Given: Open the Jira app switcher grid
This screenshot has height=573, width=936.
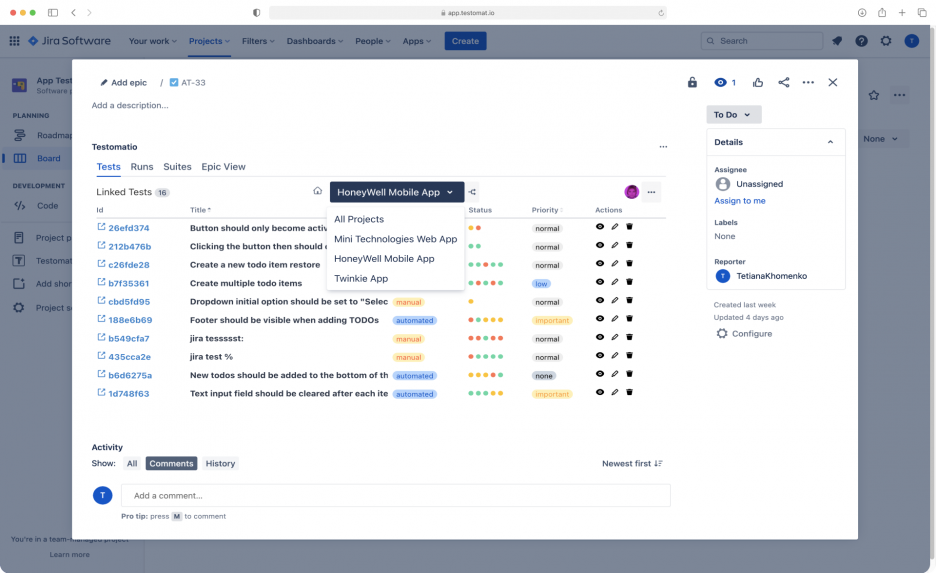Looking at the screenshot, I should pyautogui.click(x=14, y=41).
